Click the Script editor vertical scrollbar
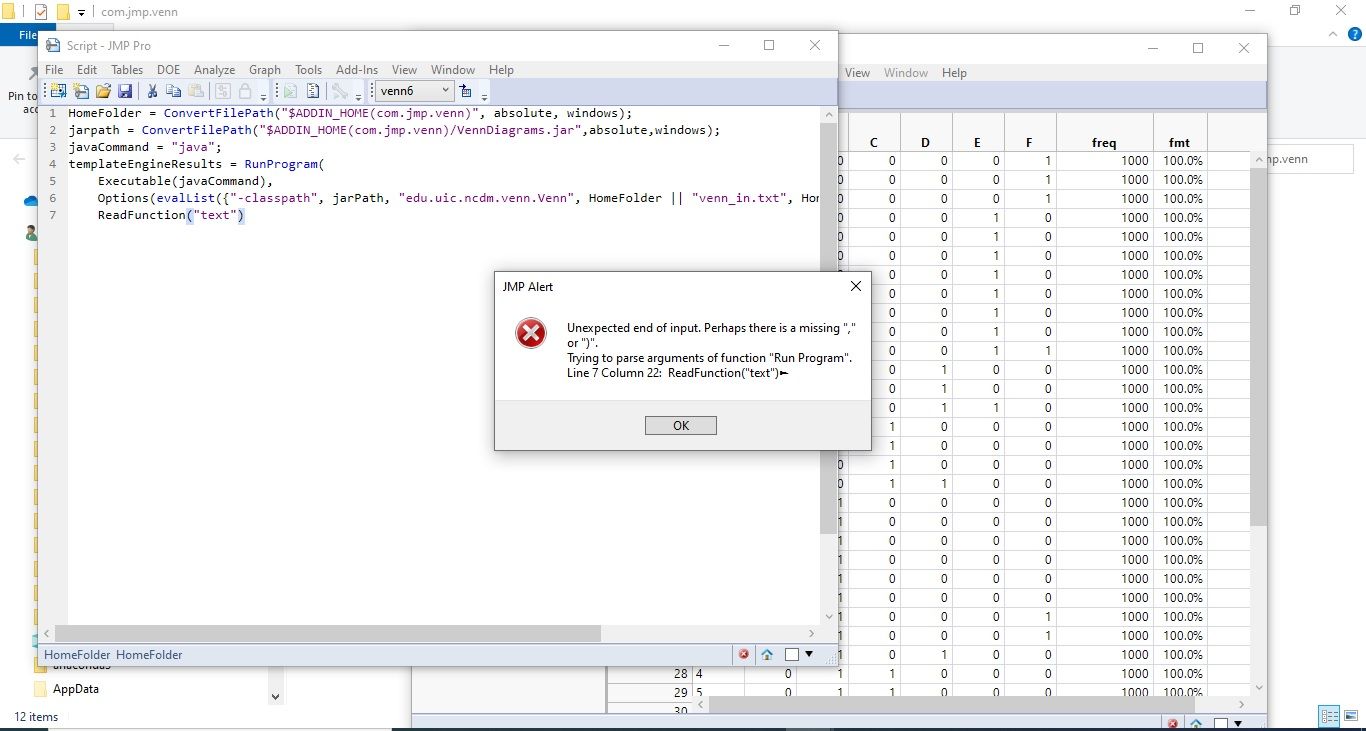The width and height of the screenshot is (1366, 731). [x=827, y=328]
